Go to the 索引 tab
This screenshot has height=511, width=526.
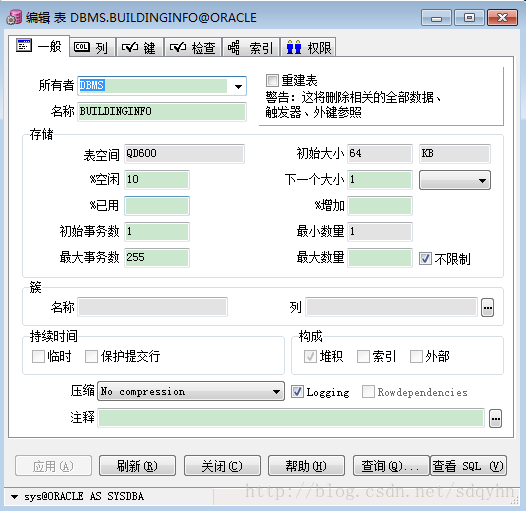(x=251, y=47)
